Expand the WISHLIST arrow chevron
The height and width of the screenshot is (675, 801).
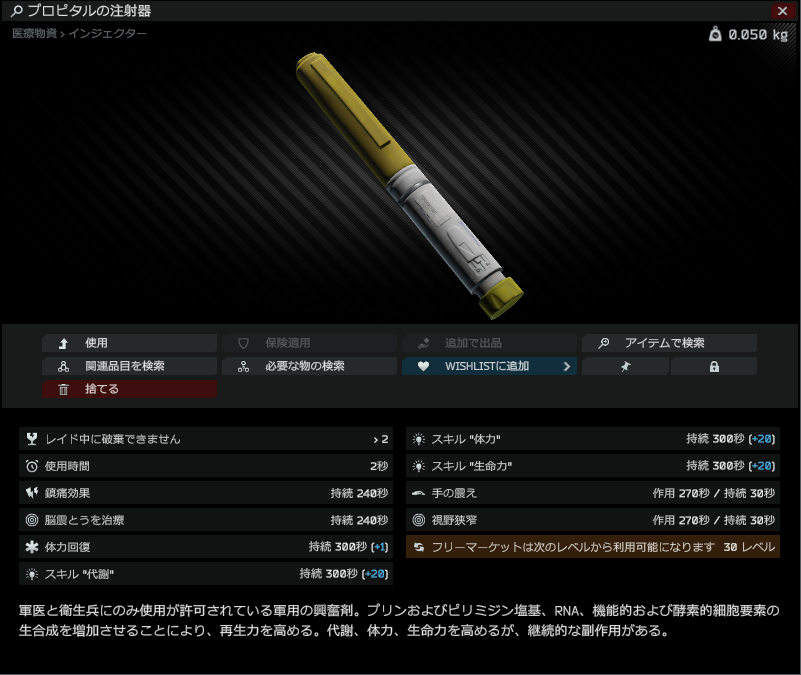pos(567,366)
